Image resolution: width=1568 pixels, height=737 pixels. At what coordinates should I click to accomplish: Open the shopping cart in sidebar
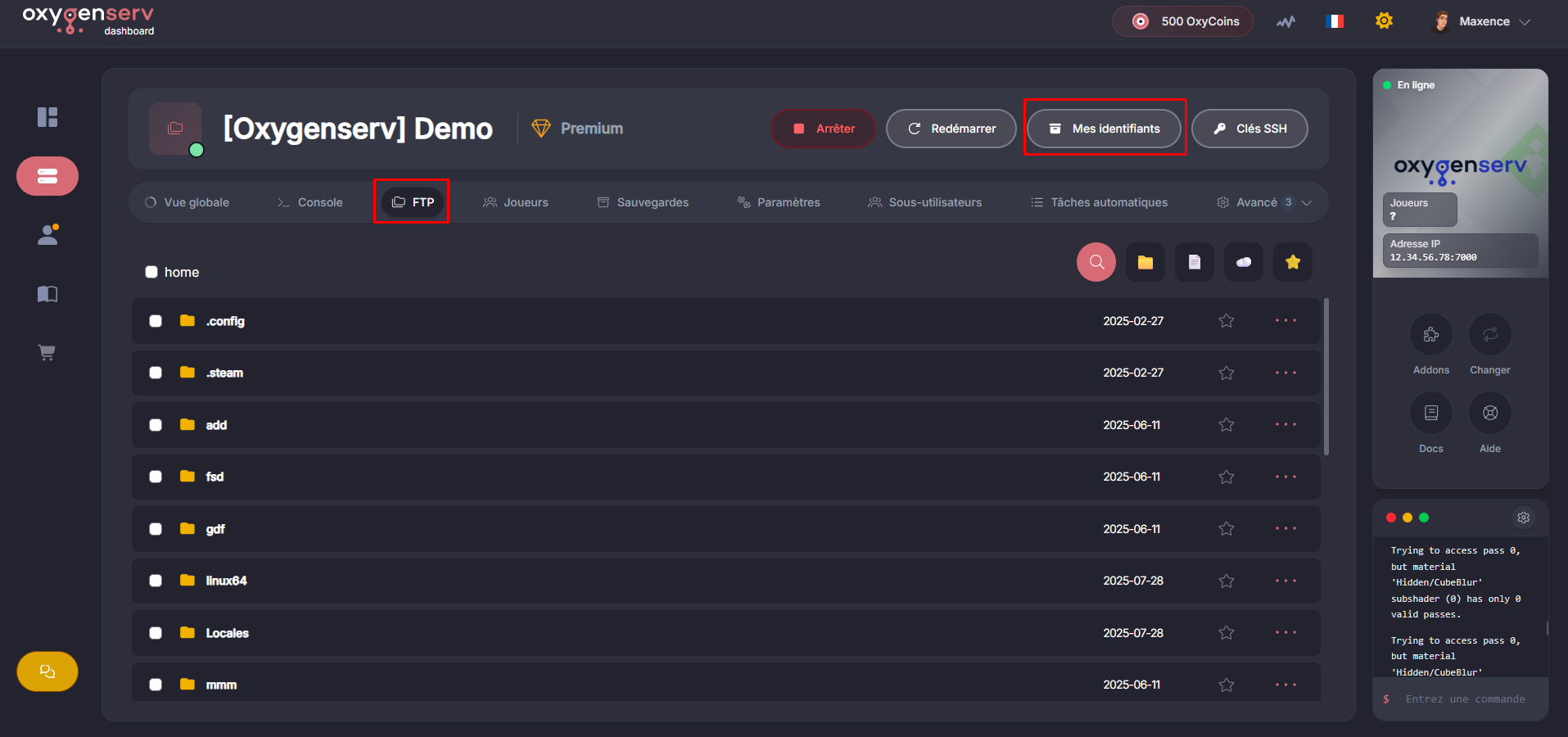click(47, 353)
